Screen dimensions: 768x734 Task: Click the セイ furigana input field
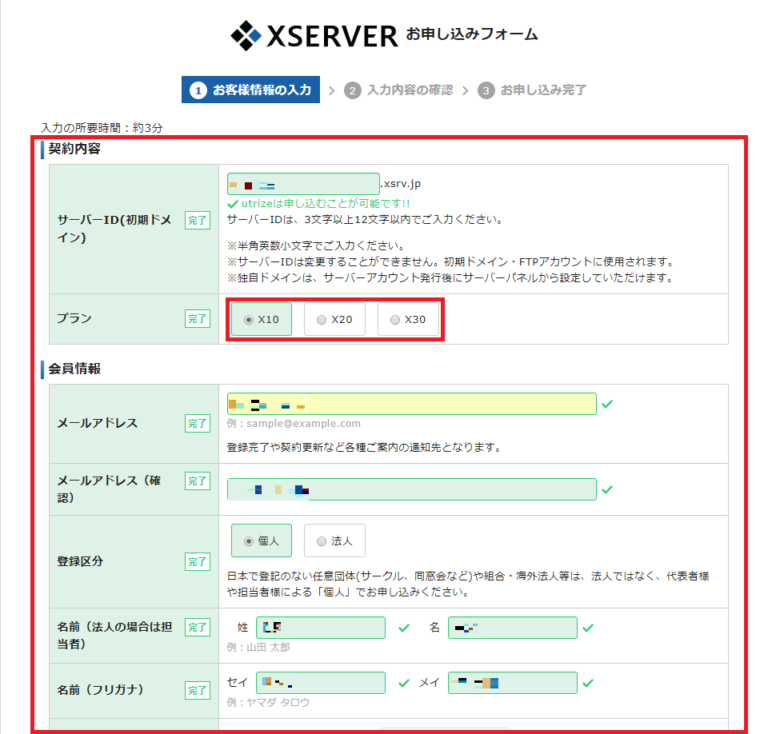[321, 683]
